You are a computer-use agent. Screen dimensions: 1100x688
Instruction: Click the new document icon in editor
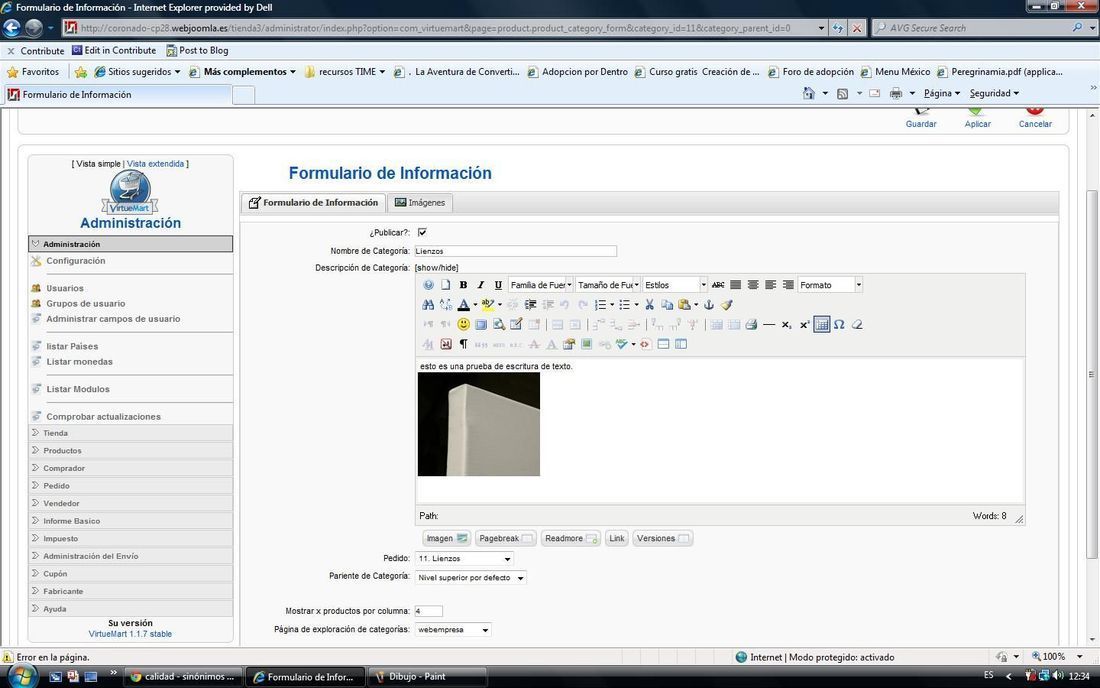[x=445, y=285]
